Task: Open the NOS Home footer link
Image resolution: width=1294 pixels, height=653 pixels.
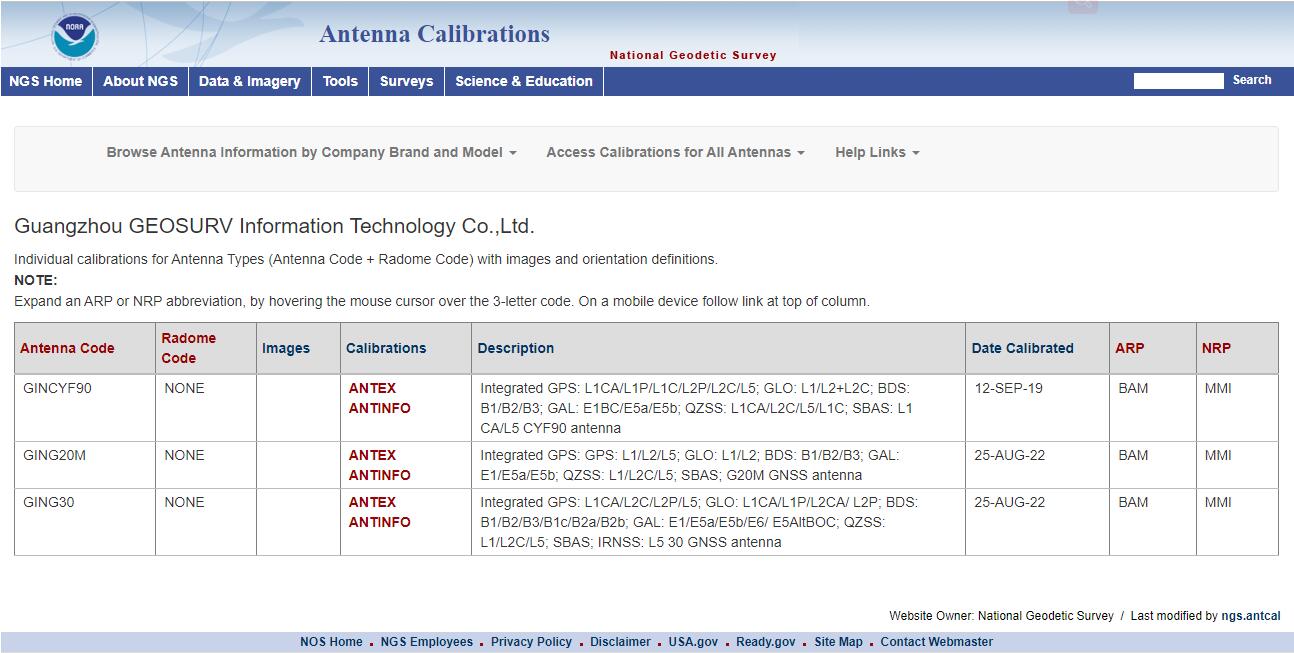Action: (331, 642)
